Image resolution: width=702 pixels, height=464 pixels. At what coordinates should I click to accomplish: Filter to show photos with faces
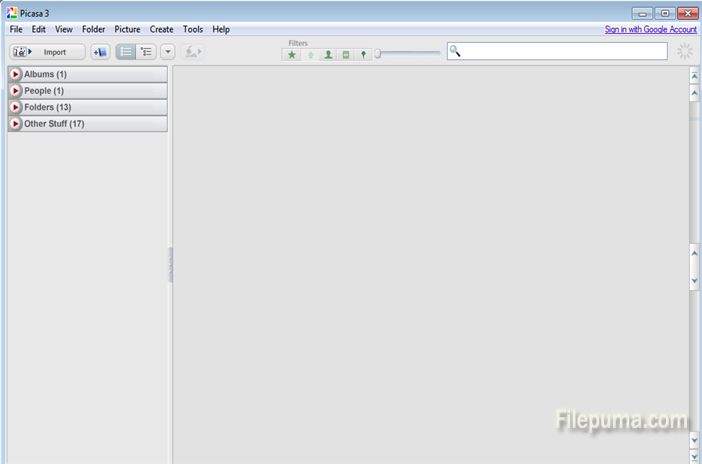[328, 55]
